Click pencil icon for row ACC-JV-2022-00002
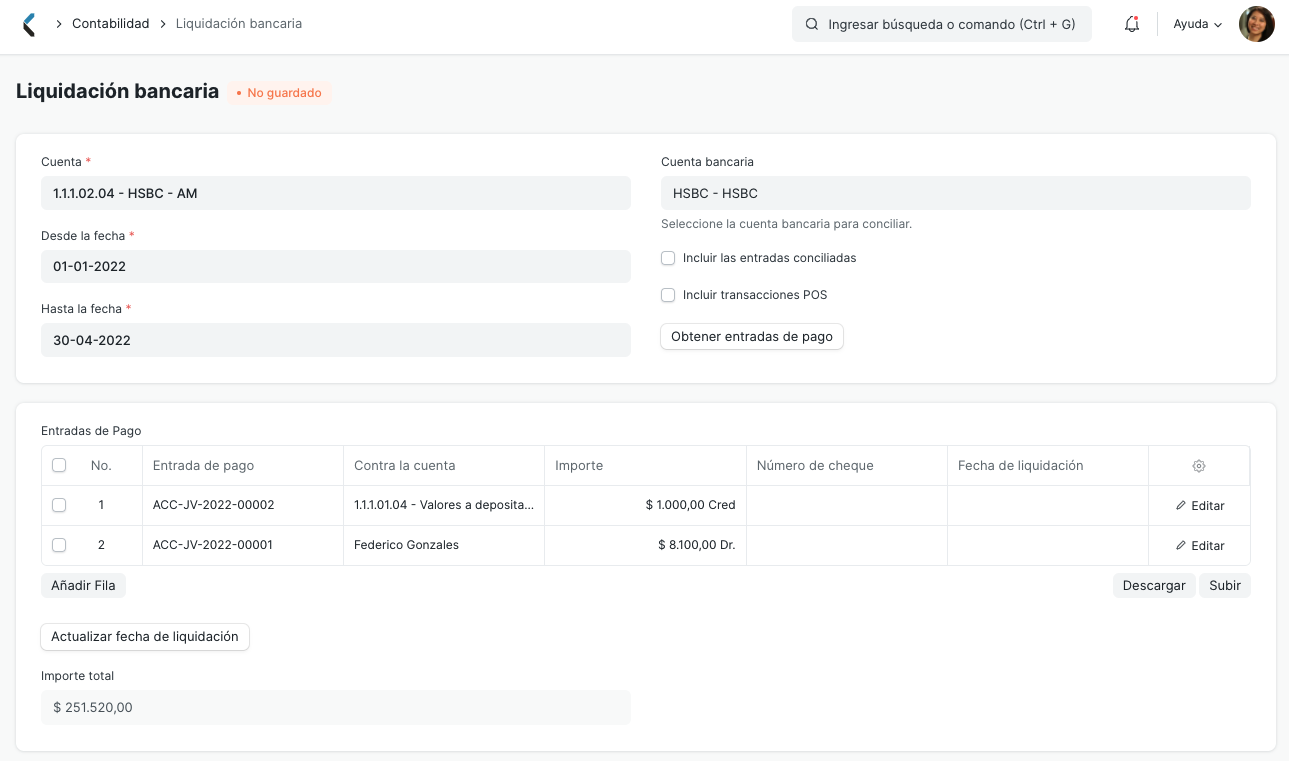This screenshot has width=1289, height=761. (x=1181, y=506)
